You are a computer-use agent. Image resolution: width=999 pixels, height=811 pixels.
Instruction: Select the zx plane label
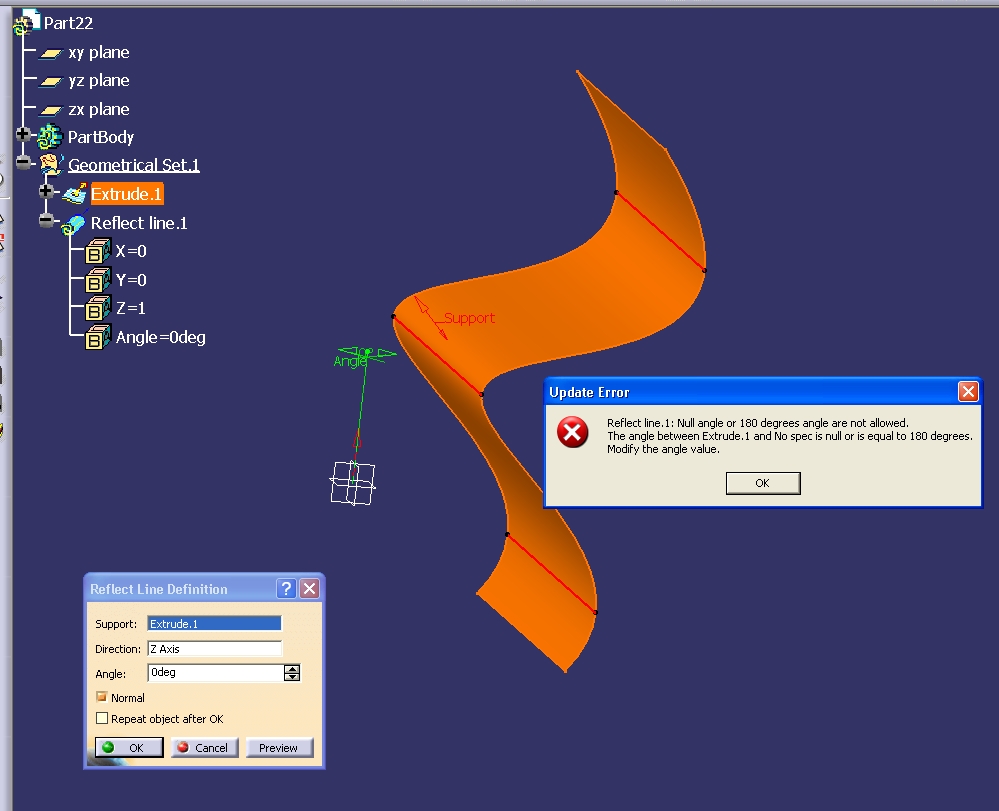(x=99, y=110)
